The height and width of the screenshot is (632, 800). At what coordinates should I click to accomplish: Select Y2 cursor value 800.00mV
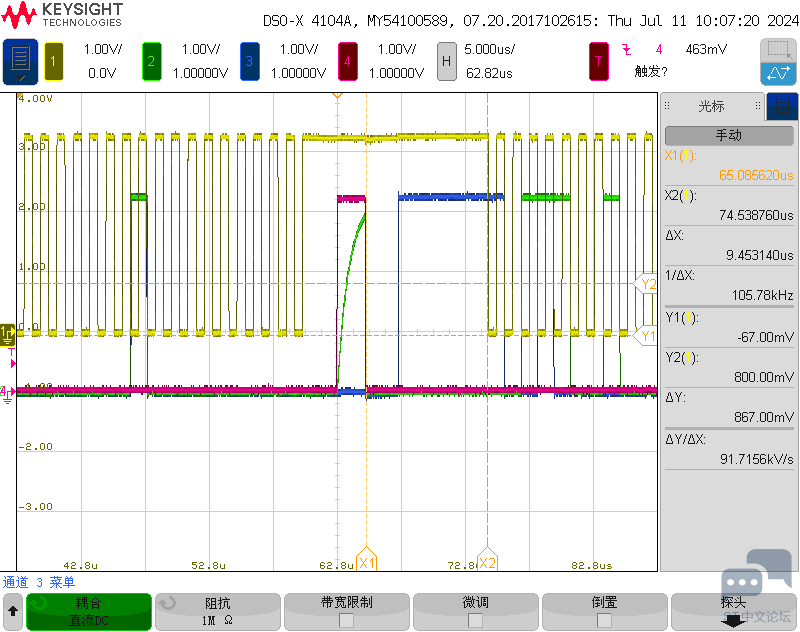(764, 377)
